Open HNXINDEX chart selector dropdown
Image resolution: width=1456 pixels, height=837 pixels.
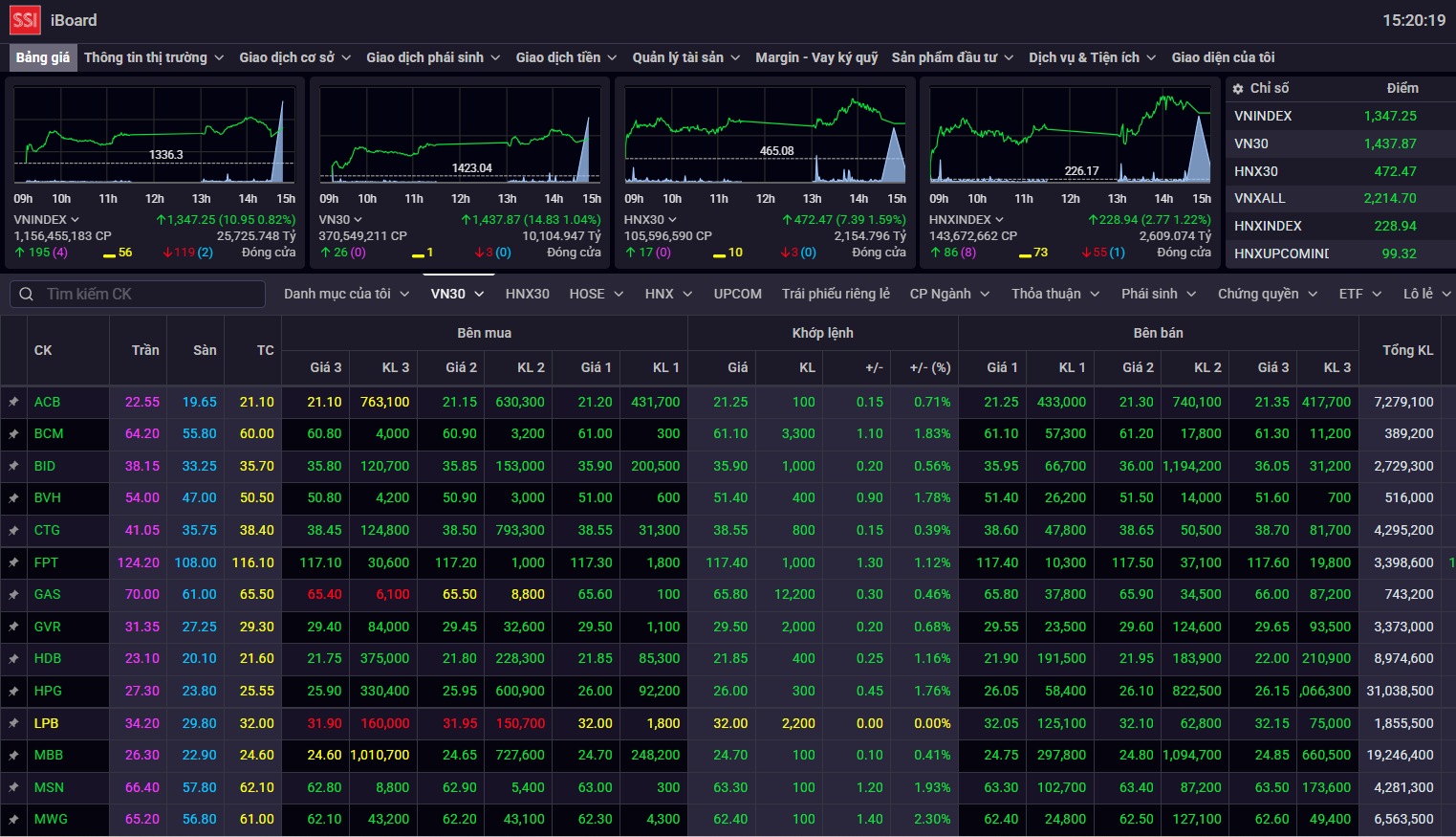point(967,220)
